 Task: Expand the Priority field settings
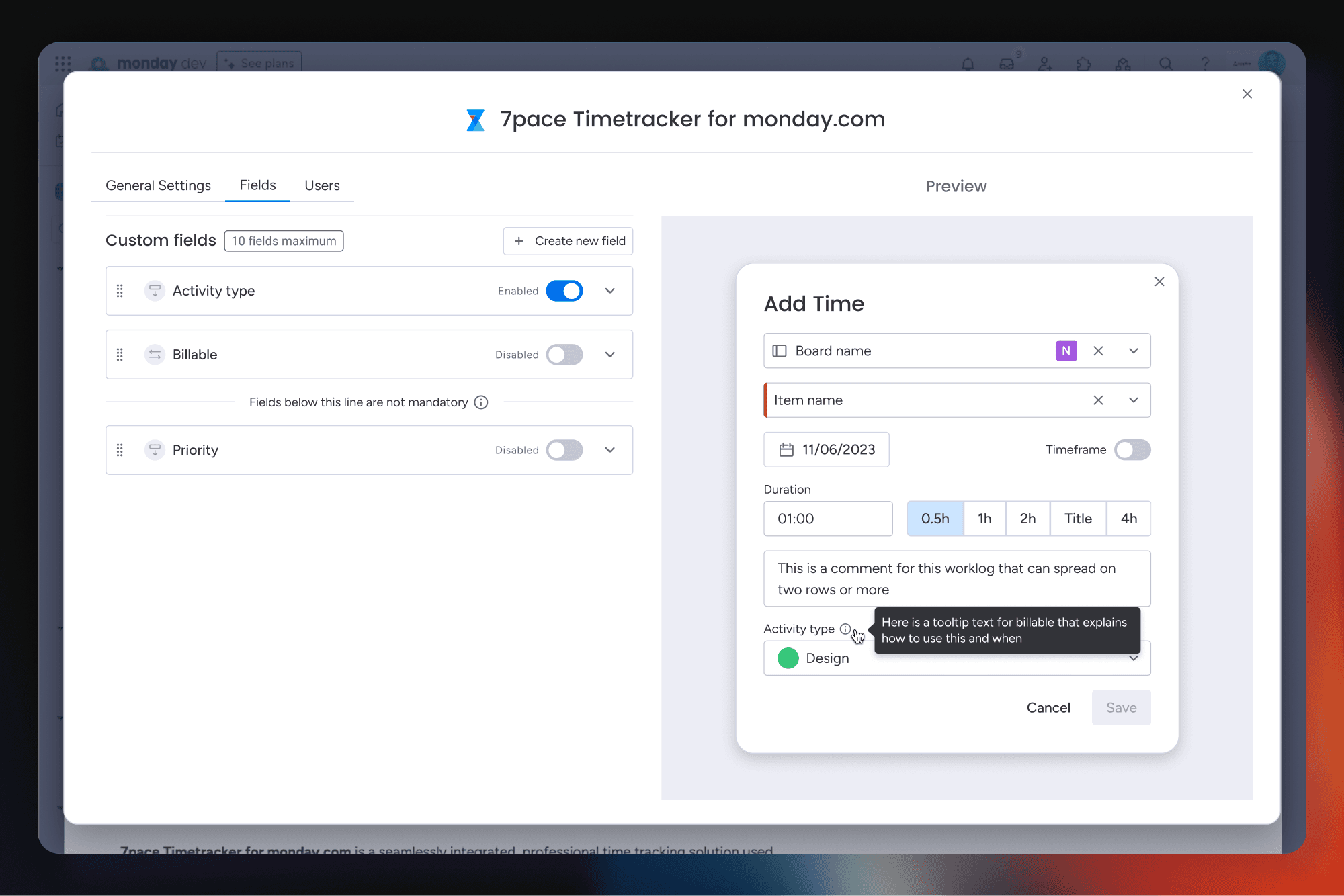click(610, 450)
